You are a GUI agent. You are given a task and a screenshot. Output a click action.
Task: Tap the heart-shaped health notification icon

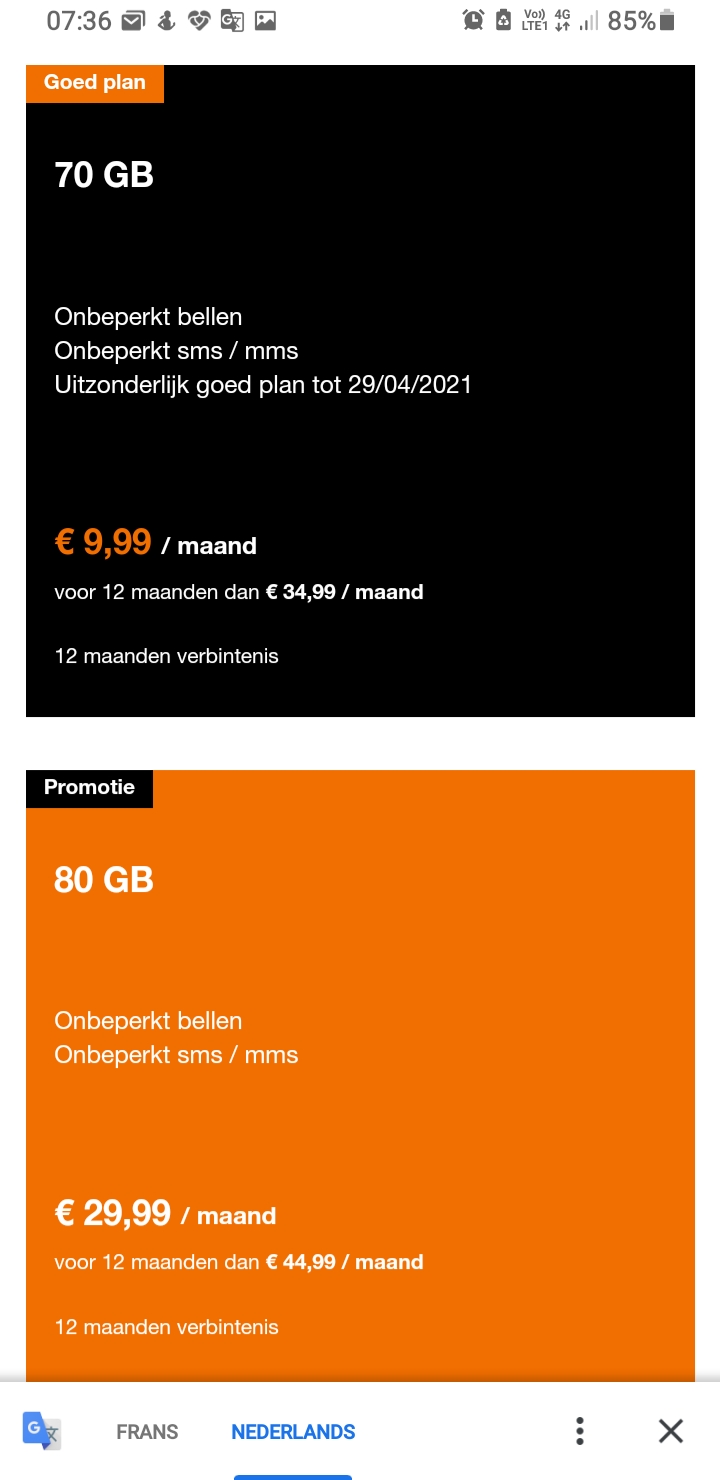pyautogui.click(x=199, y=21)
